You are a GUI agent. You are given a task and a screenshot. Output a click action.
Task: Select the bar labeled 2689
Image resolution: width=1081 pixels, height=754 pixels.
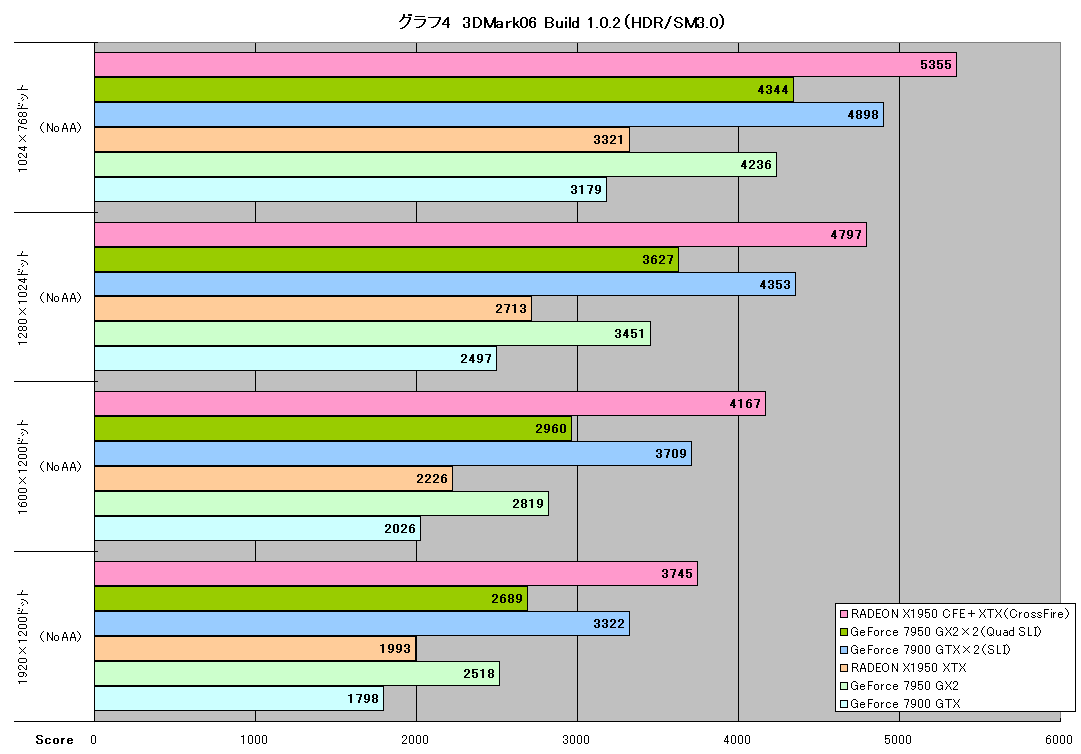tap(311, 598)
